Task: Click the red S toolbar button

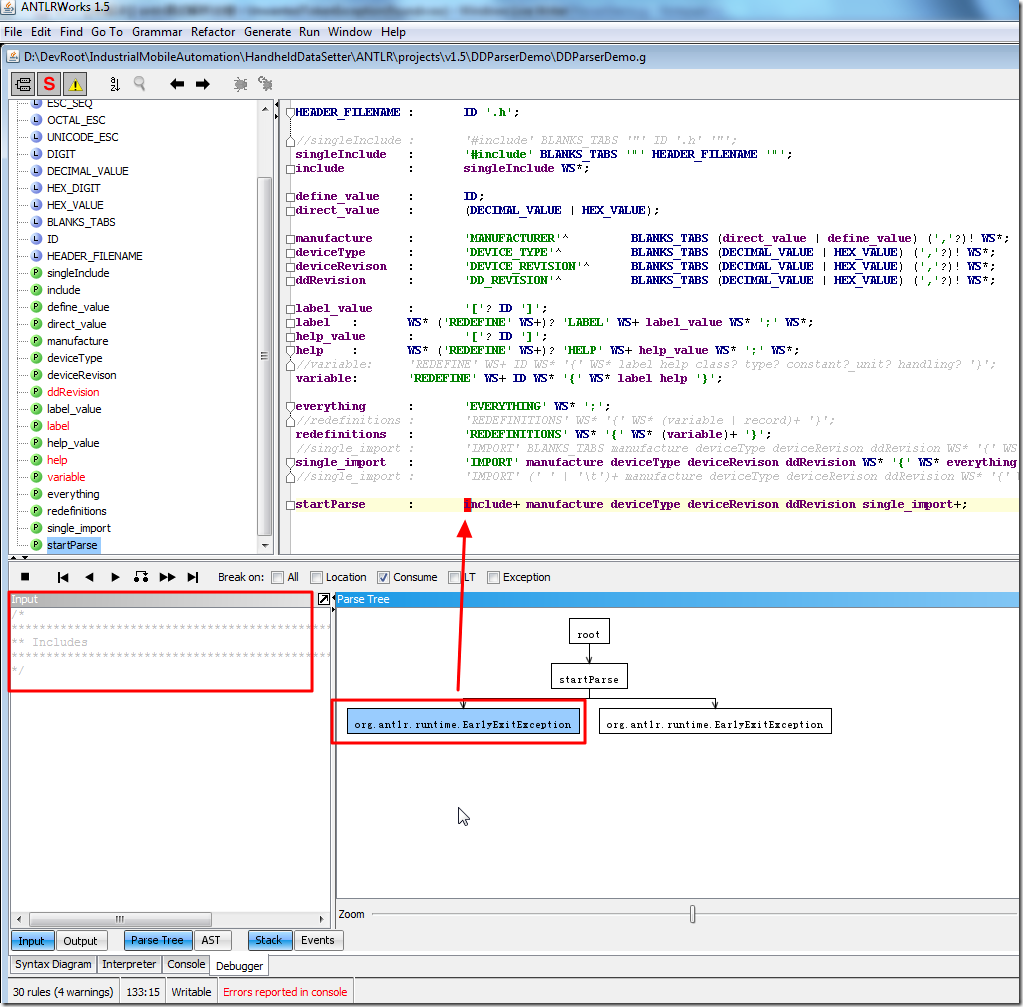Action: tap(49, 84)
